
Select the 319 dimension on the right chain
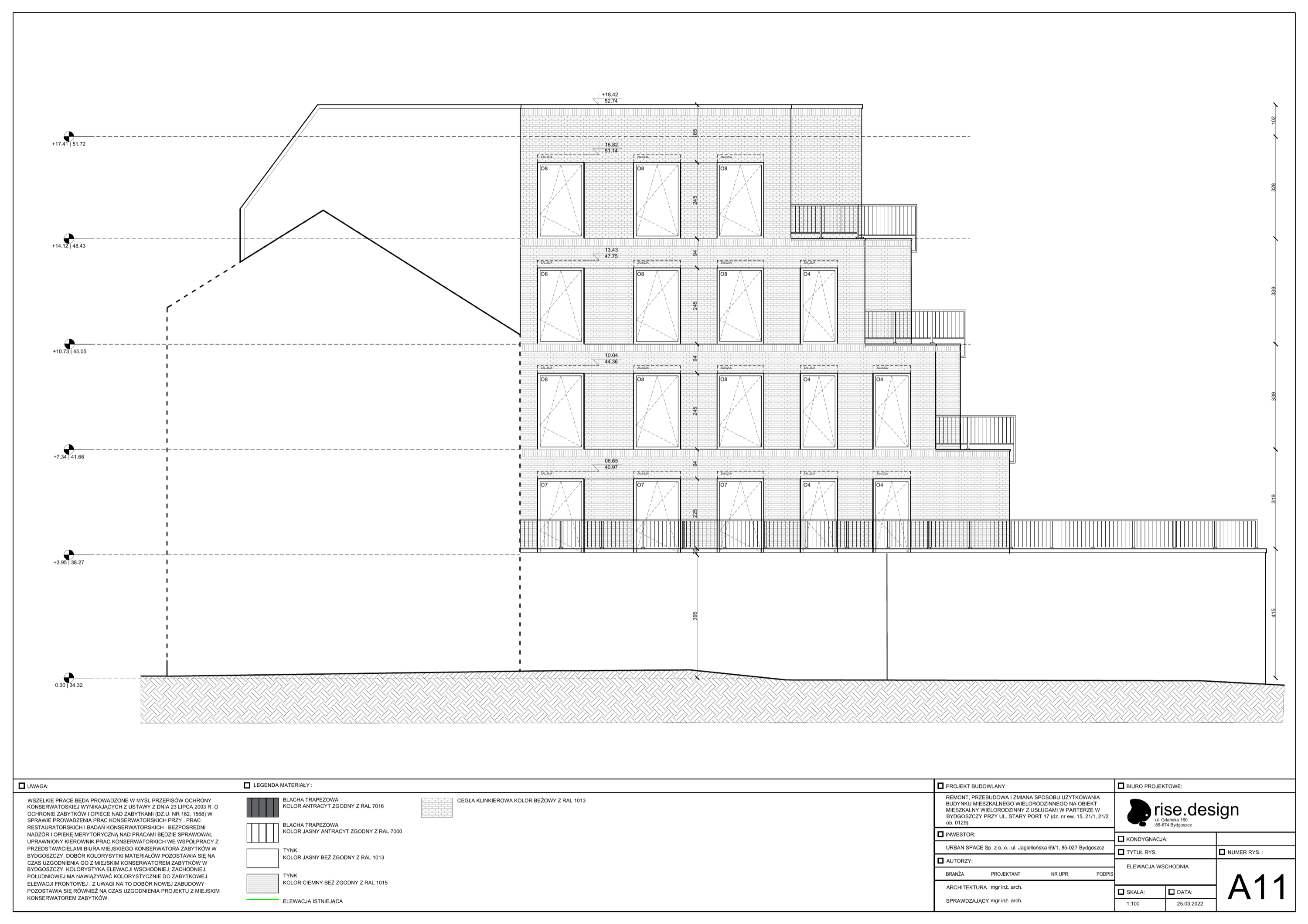1273,499
